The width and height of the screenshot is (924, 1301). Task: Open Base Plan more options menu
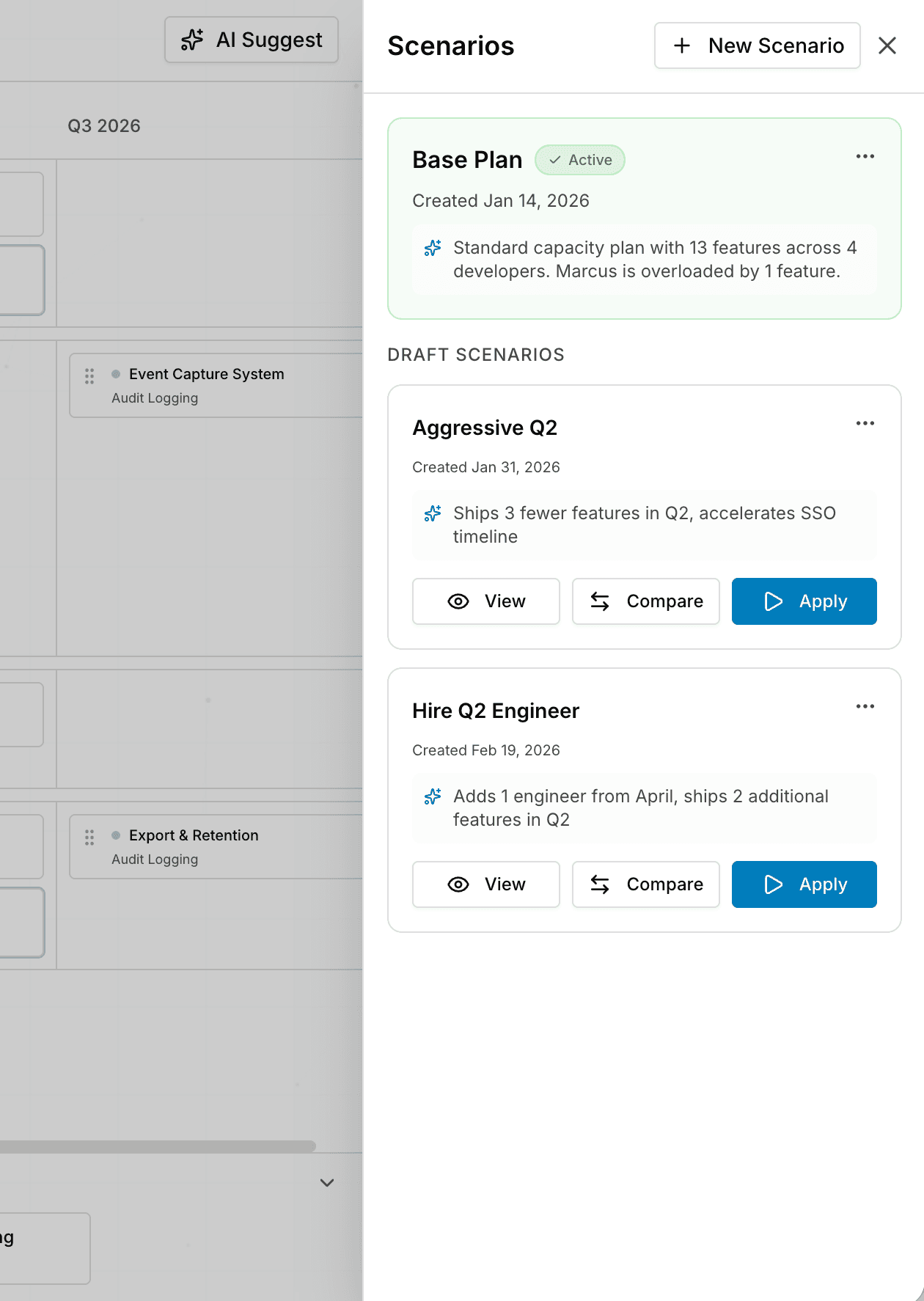(x=865, y=156)
